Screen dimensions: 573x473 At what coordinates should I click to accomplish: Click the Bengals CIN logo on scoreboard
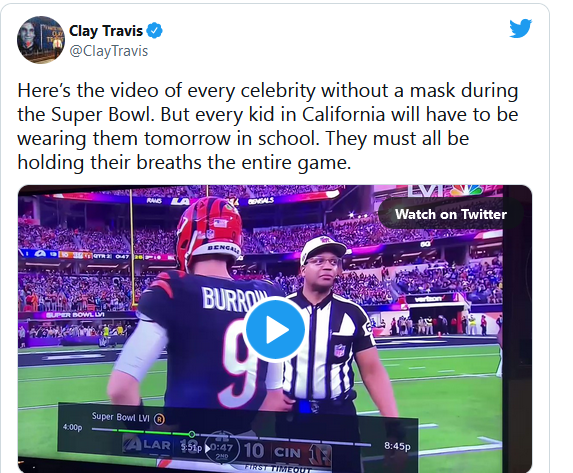[320, 454]
